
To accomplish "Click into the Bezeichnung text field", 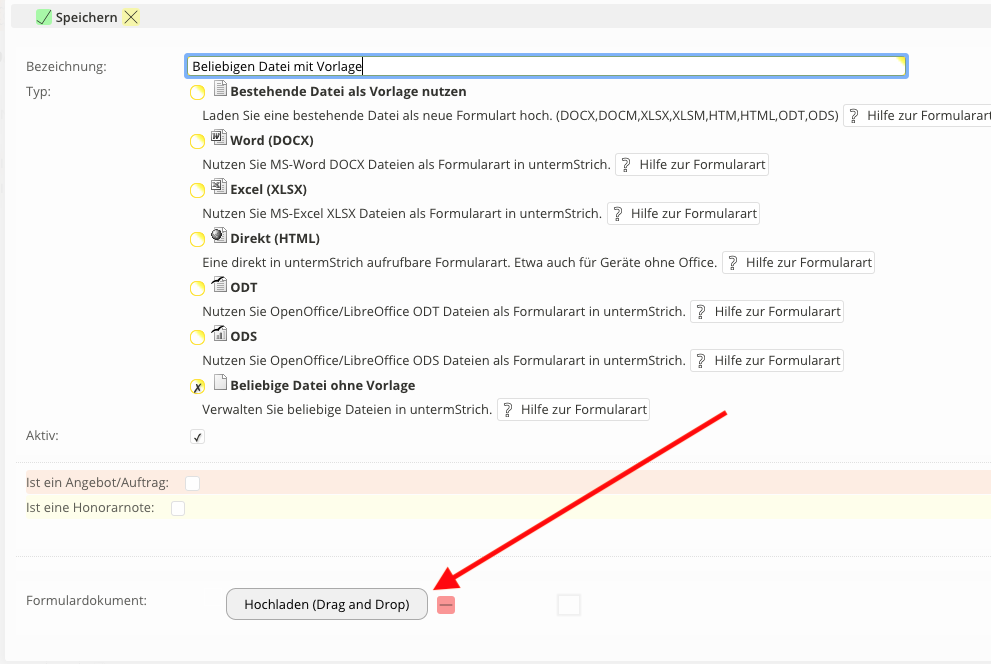I will [545, 66].
